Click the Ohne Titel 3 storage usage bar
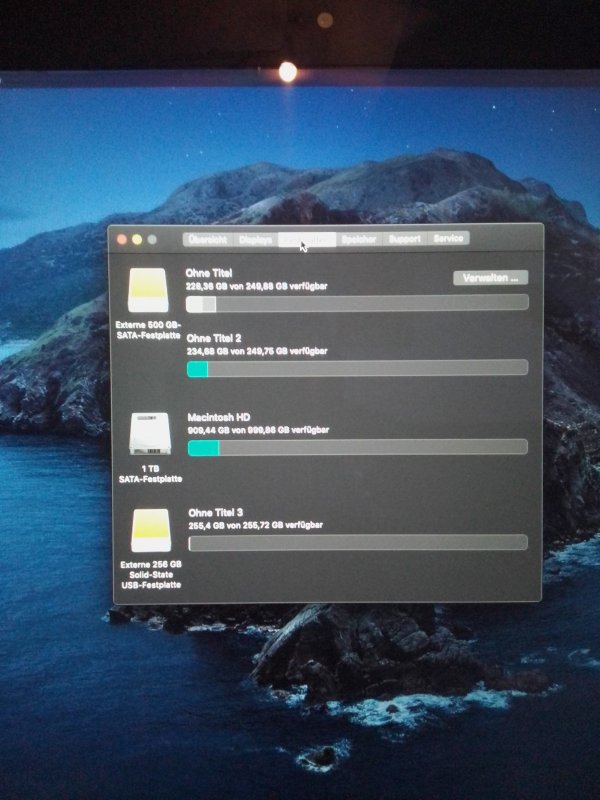The height and width of the screenshot is (800, 600). (x=357, y=542)
